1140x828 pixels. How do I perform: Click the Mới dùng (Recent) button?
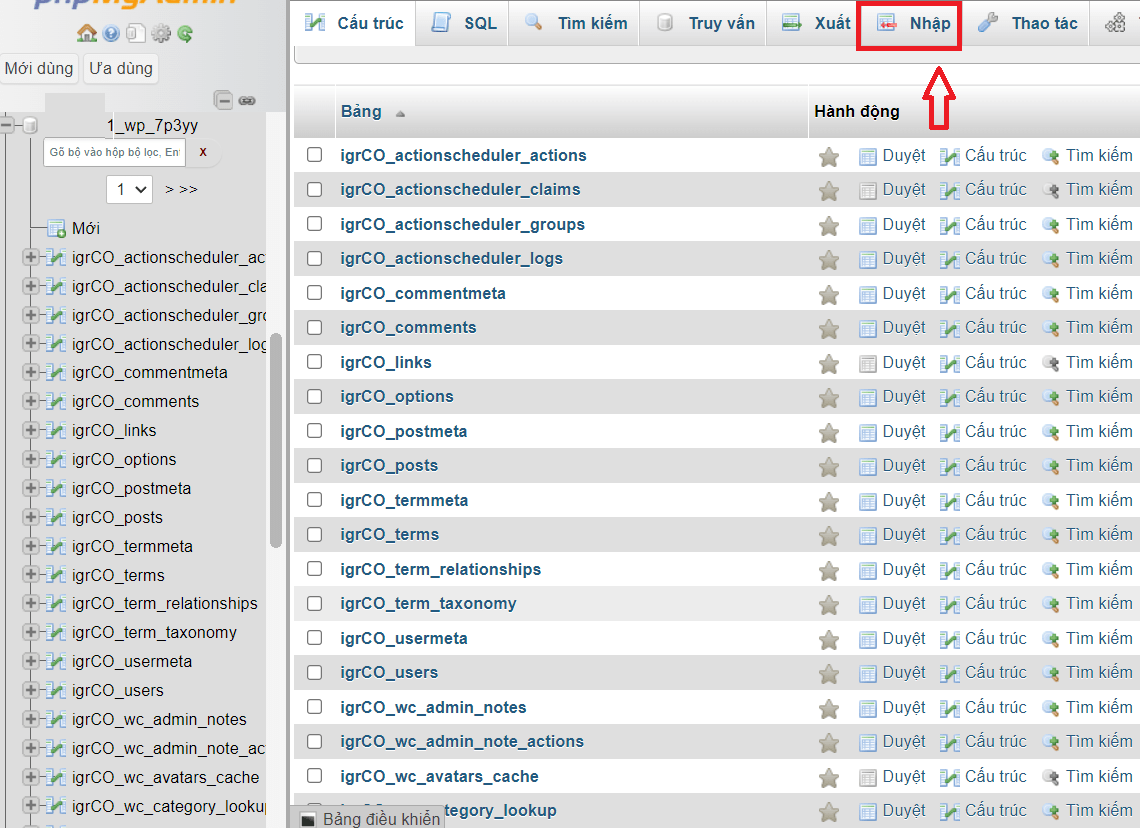click(39, 68)
